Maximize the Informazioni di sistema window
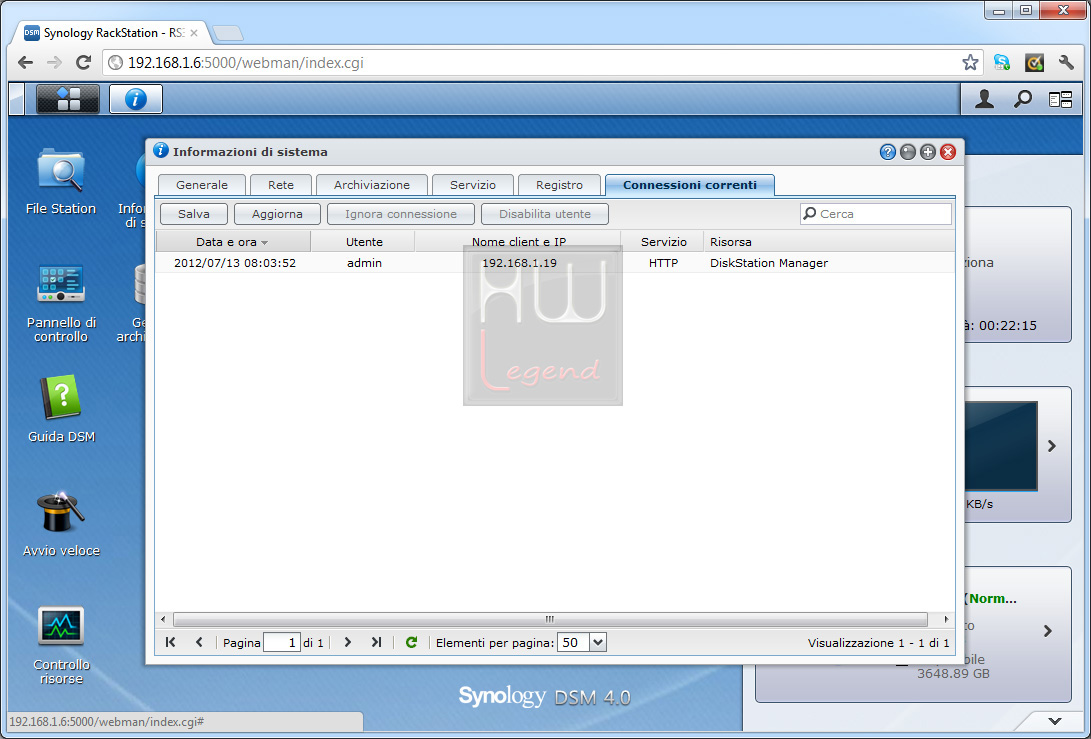 tap(927, 152)
